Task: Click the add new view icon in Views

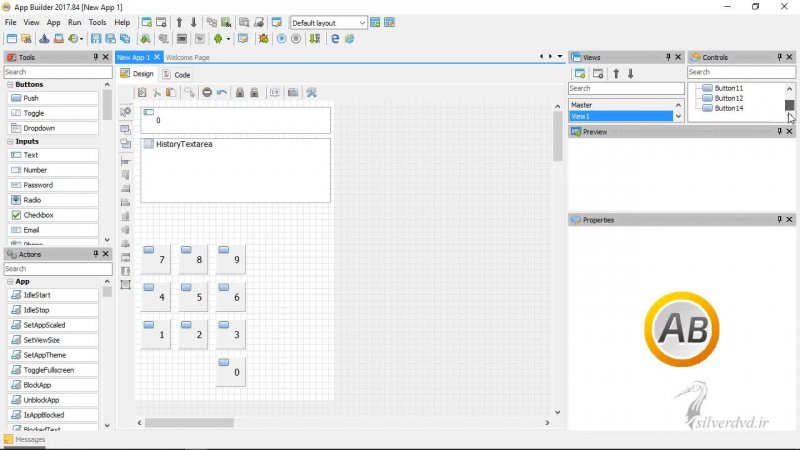Action: click(x=579, y=73)
